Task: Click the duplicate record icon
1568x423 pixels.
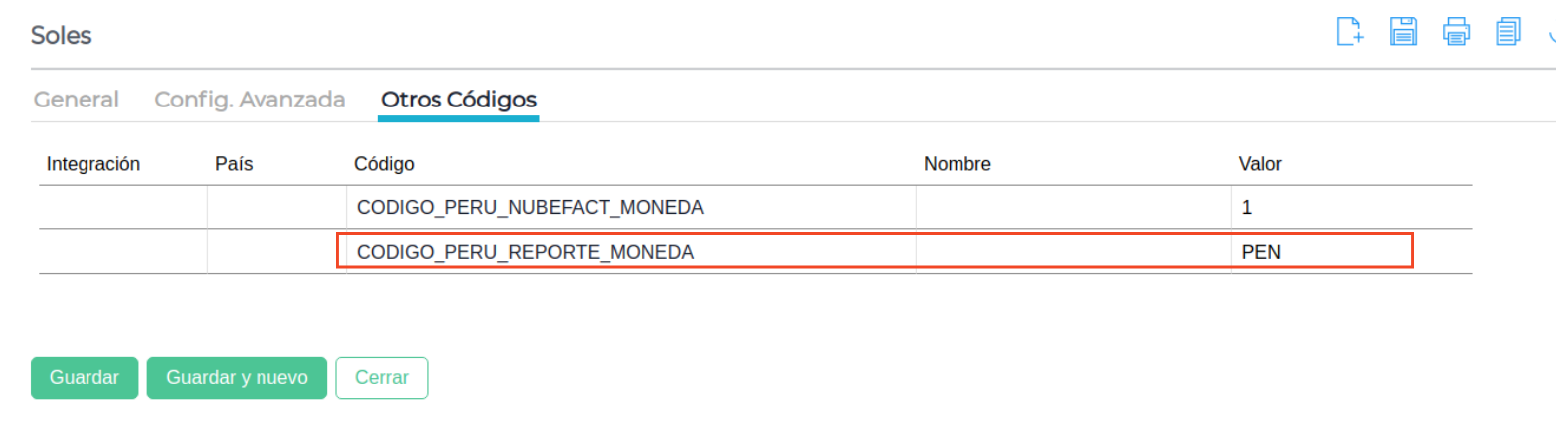Action: coord(1508,32)
